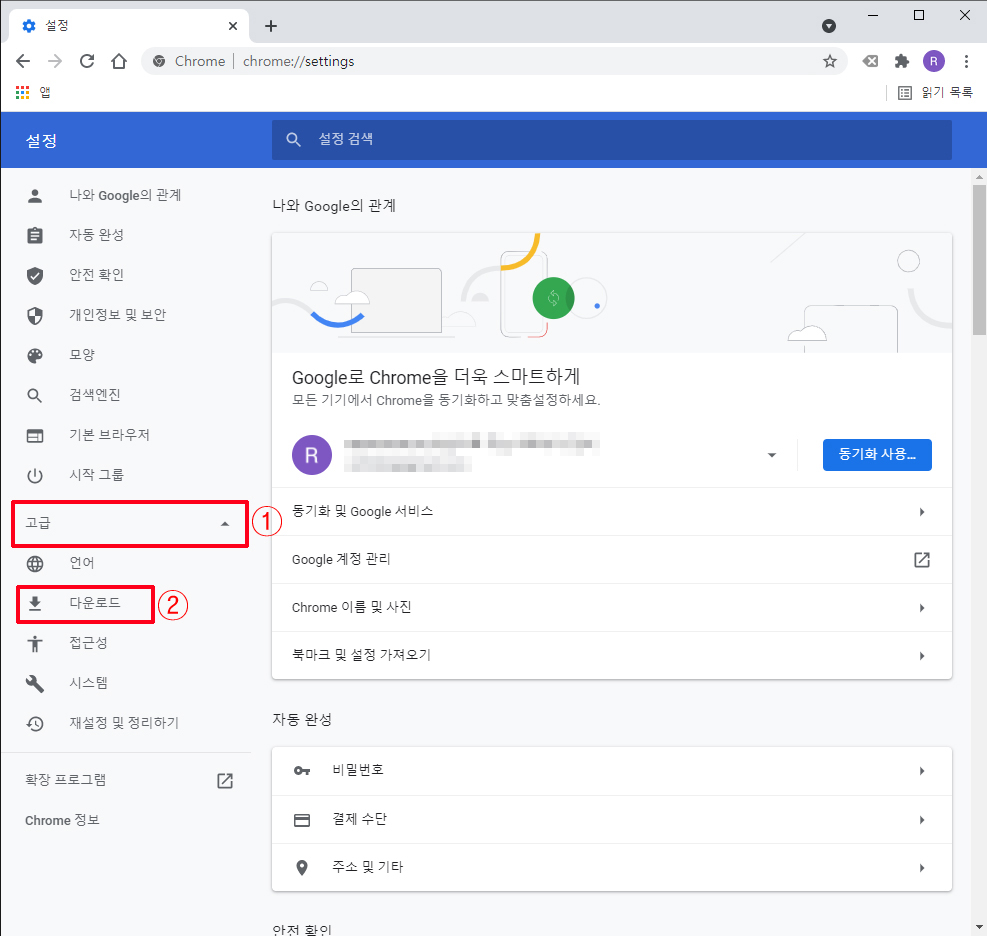Screen dimensions: 987x936
Task: Open the Extensions puzzle icon
Action: [x=901, y=61]
